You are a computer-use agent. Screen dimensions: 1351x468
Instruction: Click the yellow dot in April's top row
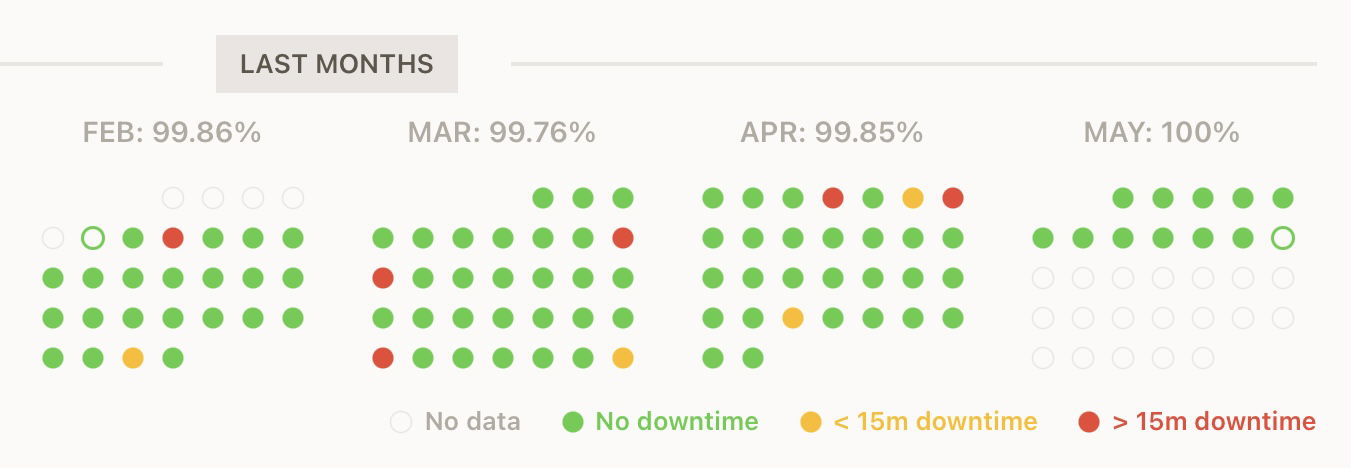(913, 198)
